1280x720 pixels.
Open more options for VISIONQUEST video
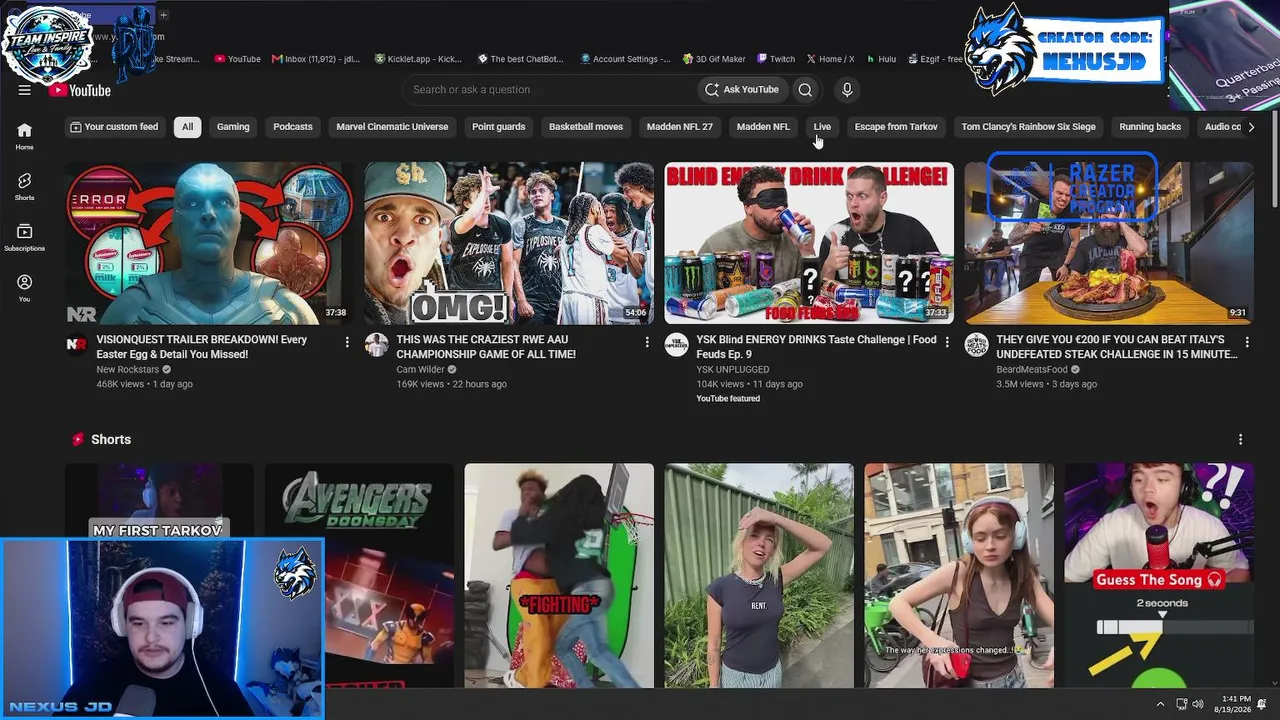point(347,342)
